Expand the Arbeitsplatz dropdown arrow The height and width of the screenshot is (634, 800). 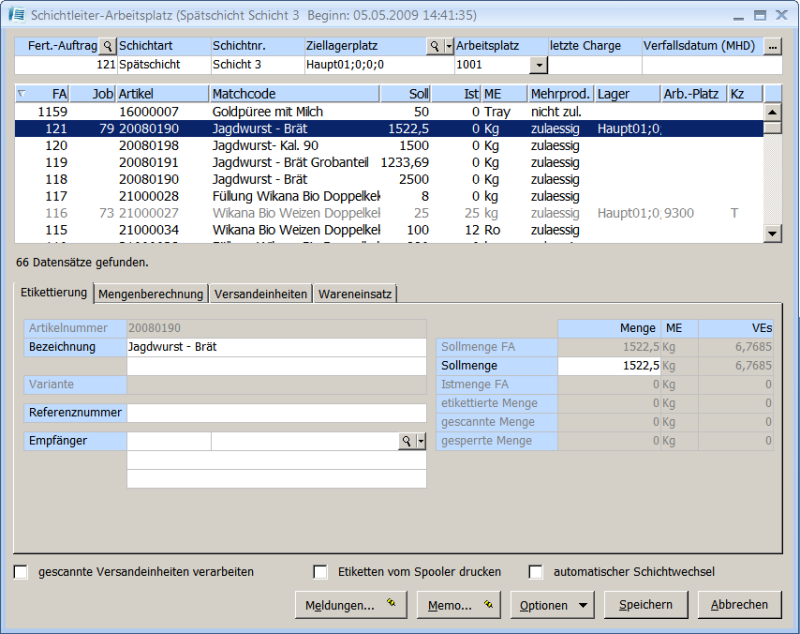click(x=539, y=65)
